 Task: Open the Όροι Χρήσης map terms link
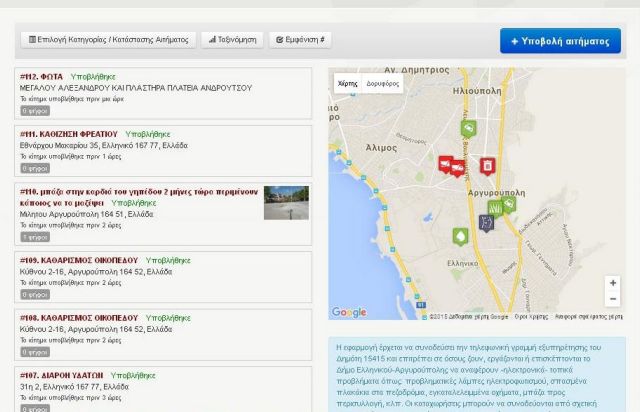pyautogui.click(x=531, y=316)
